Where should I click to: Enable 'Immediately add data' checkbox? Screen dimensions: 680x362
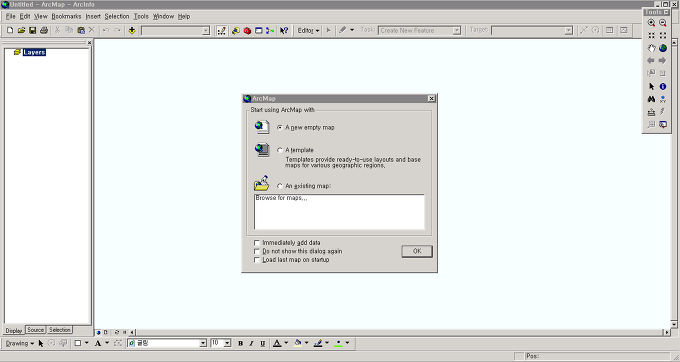coord(257,243)
